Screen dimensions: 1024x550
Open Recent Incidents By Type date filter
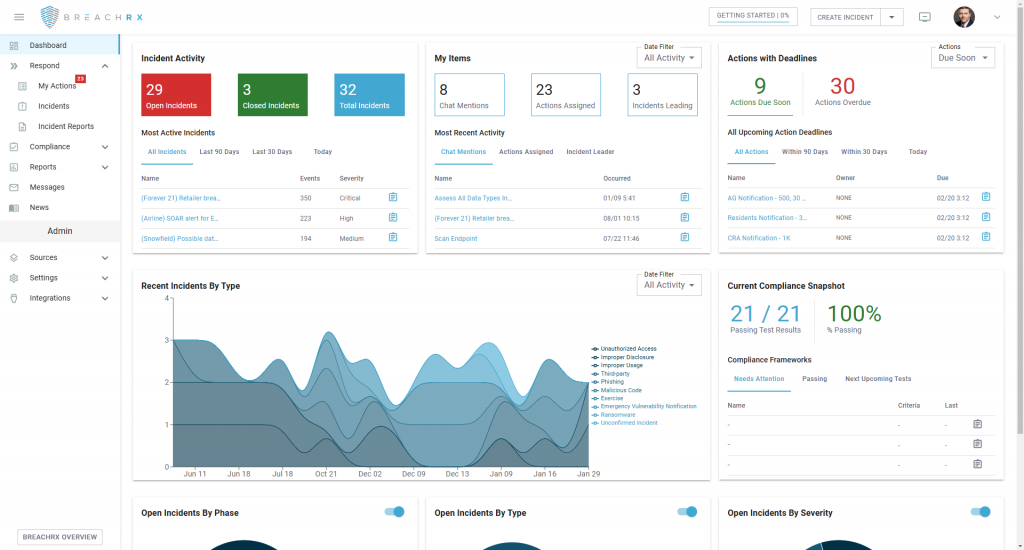pyautogui.click(x=669, y=285)
